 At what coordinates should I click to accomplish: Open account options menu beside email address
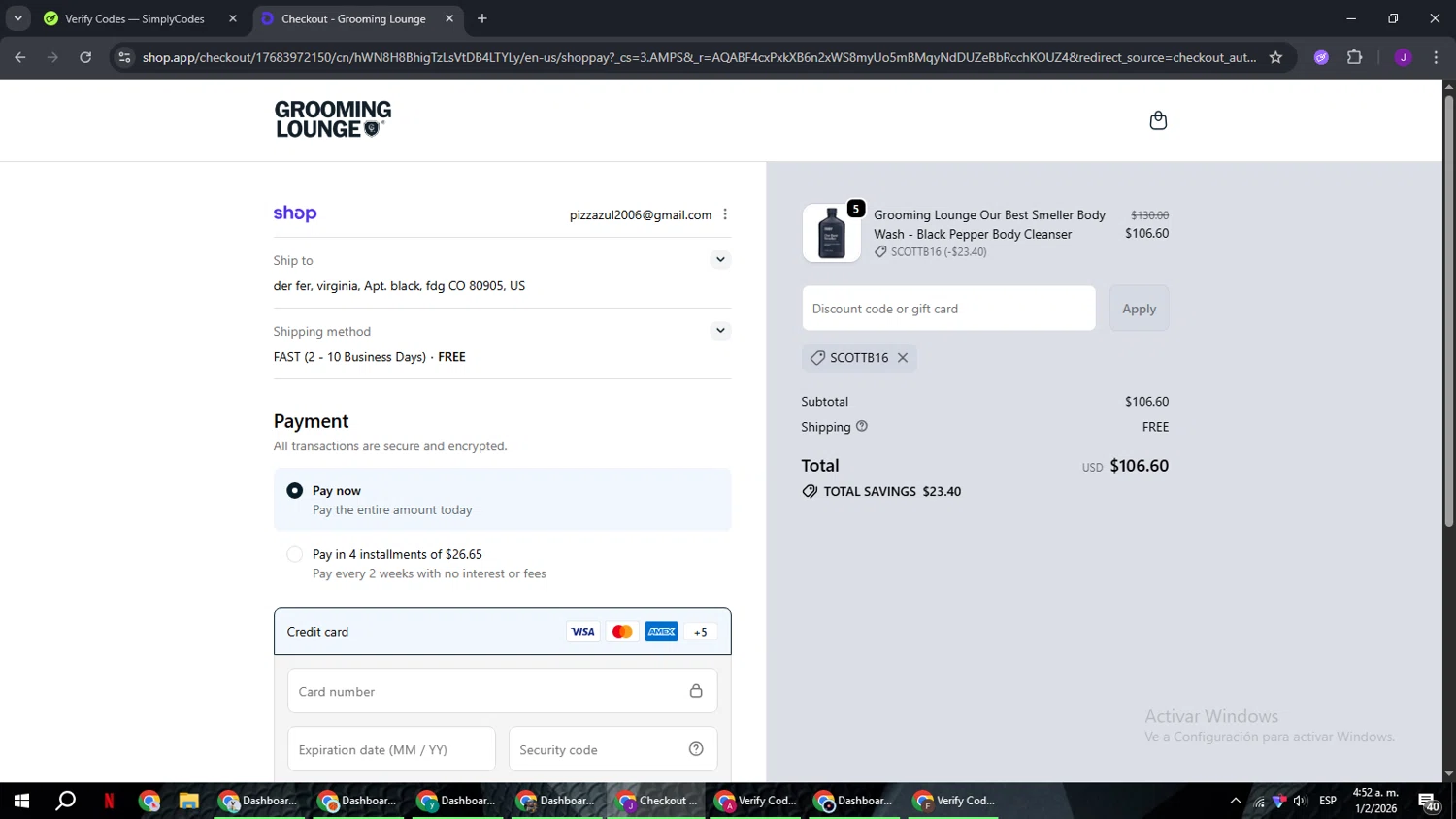tap(725, 214)
